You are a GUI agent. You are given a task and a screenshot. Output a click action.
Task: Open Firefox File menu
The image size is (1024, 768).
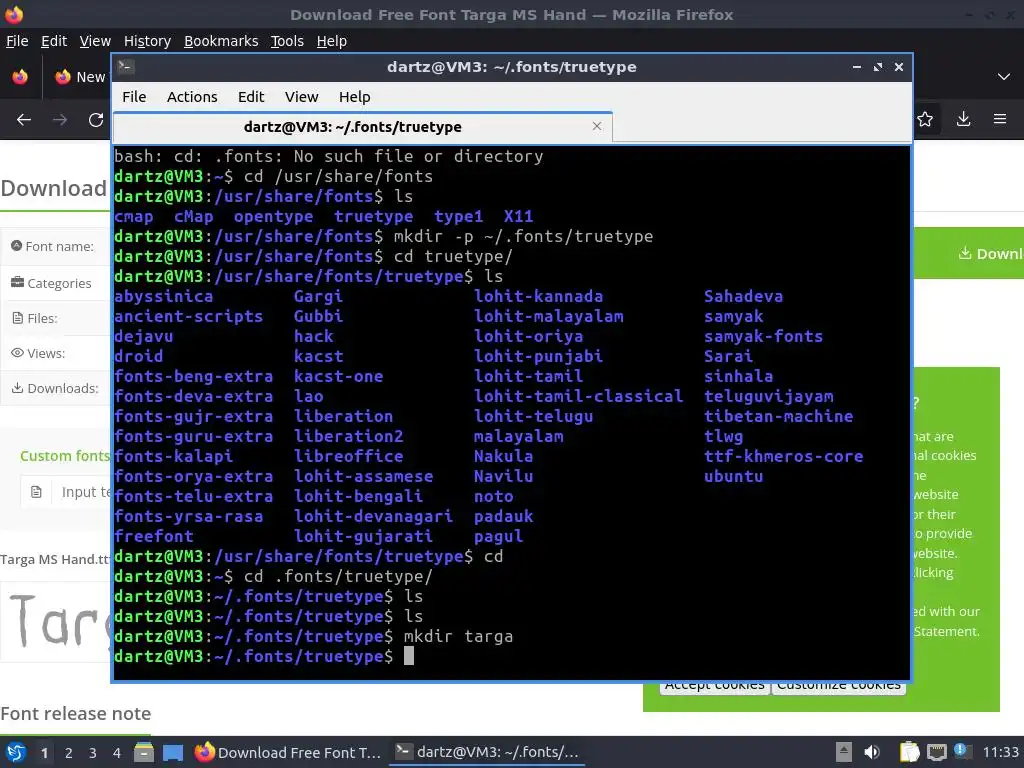(x=17, y=41)
